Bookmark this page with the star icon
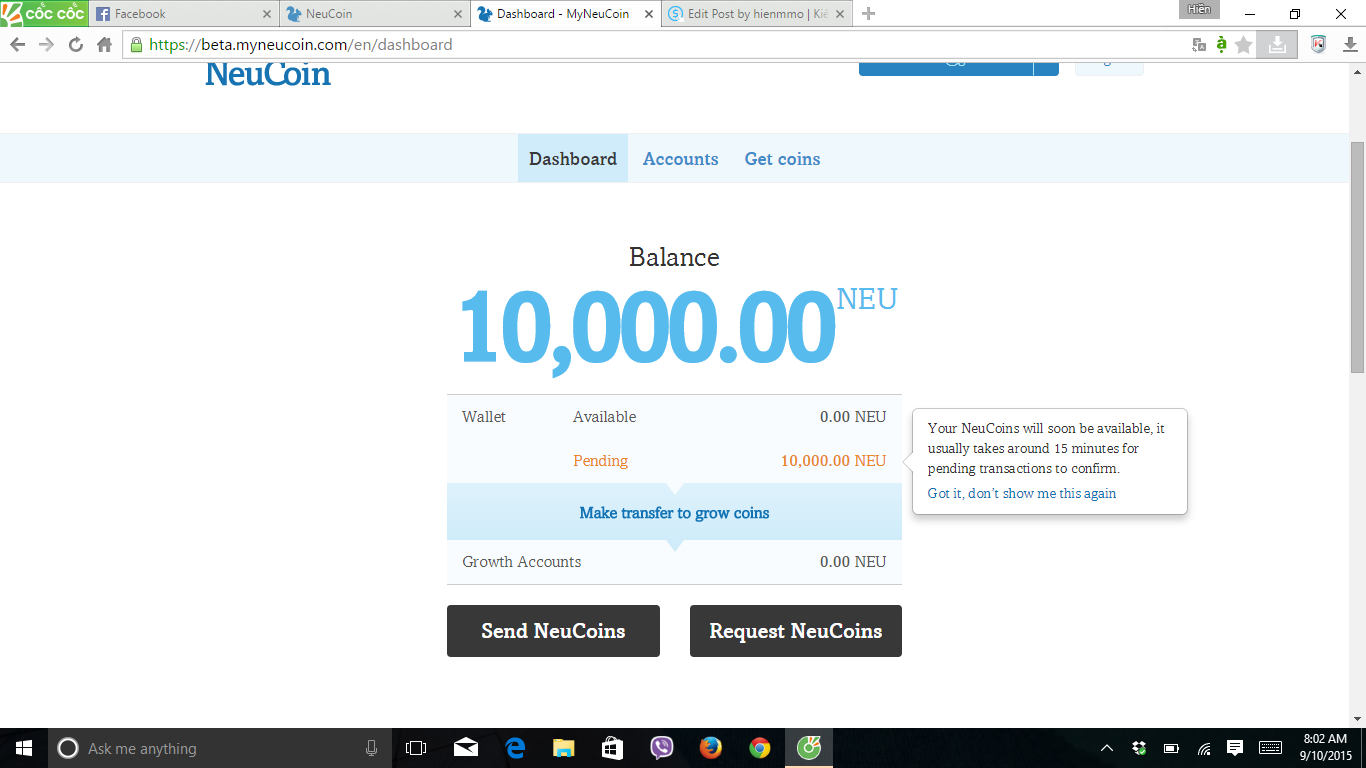The height and width of the screenshot is (768, 1366). pyautogui.click(x=1244, y=45)
